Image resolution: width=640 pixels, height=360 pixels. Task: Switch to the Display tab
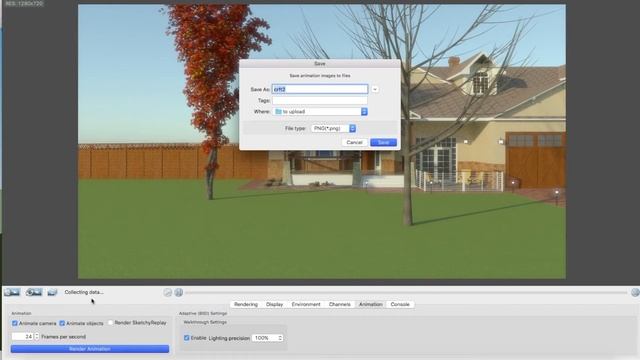(274, 304)
